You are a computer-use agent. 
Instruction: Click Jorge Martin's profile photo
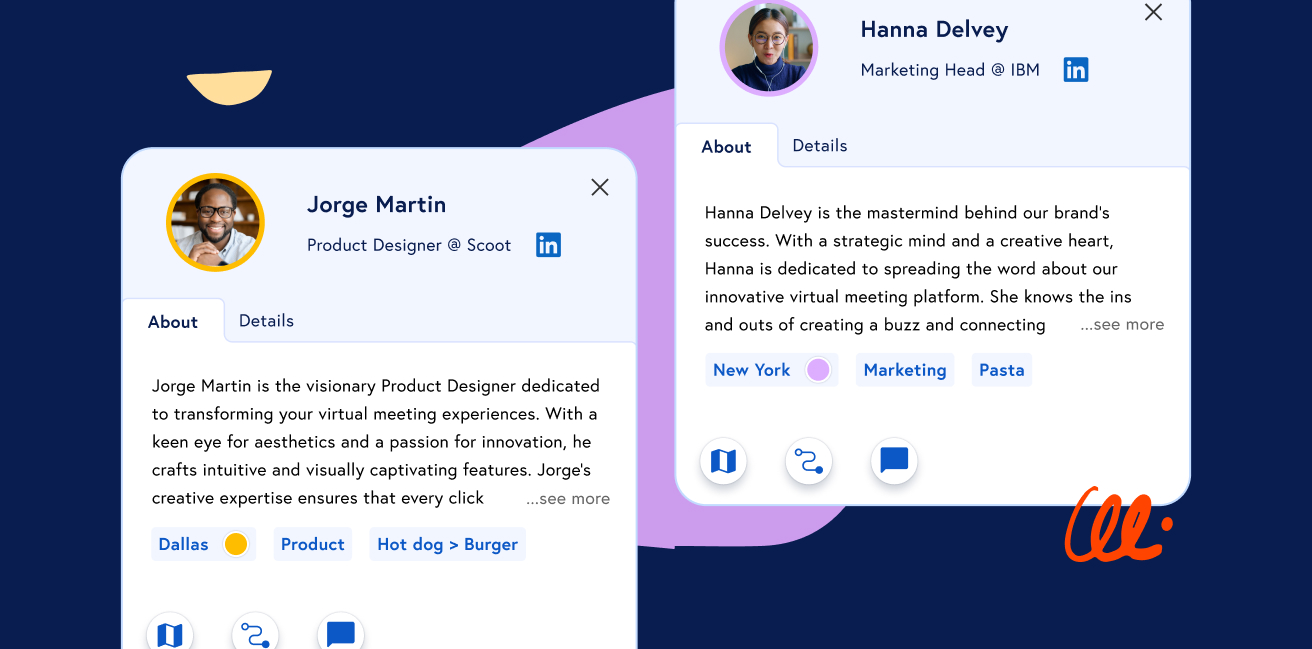[x=215, y=222]
